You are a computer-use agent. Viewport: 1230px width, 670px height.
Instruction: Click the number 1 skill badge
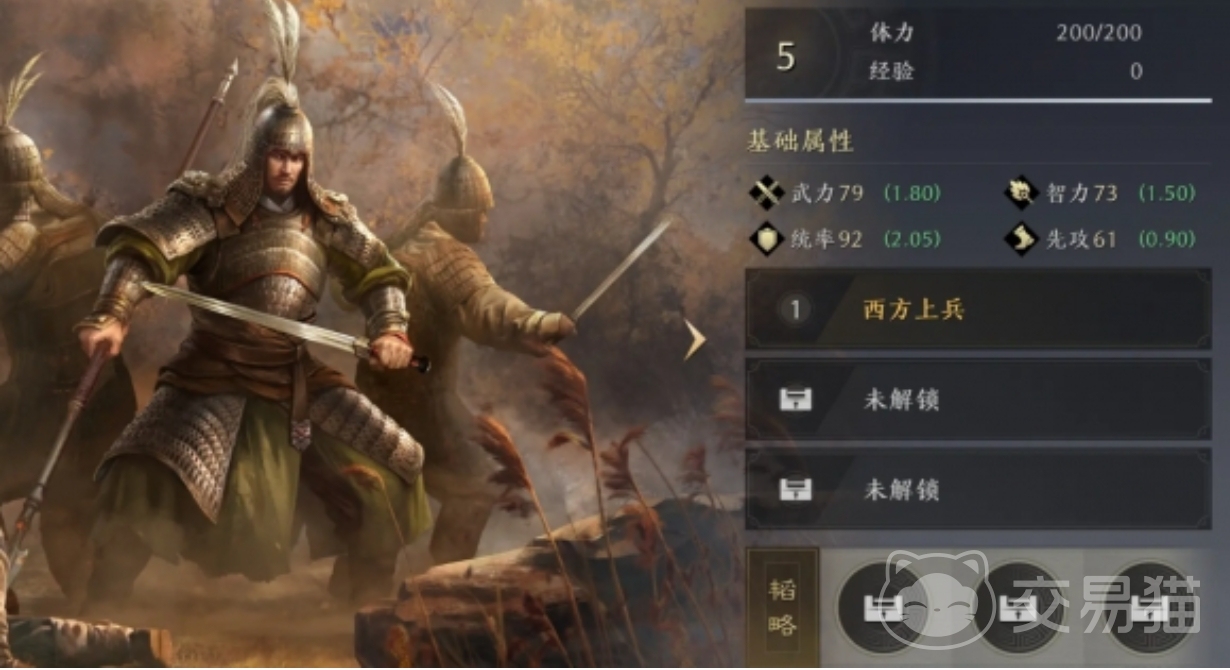tap(796, 310)
